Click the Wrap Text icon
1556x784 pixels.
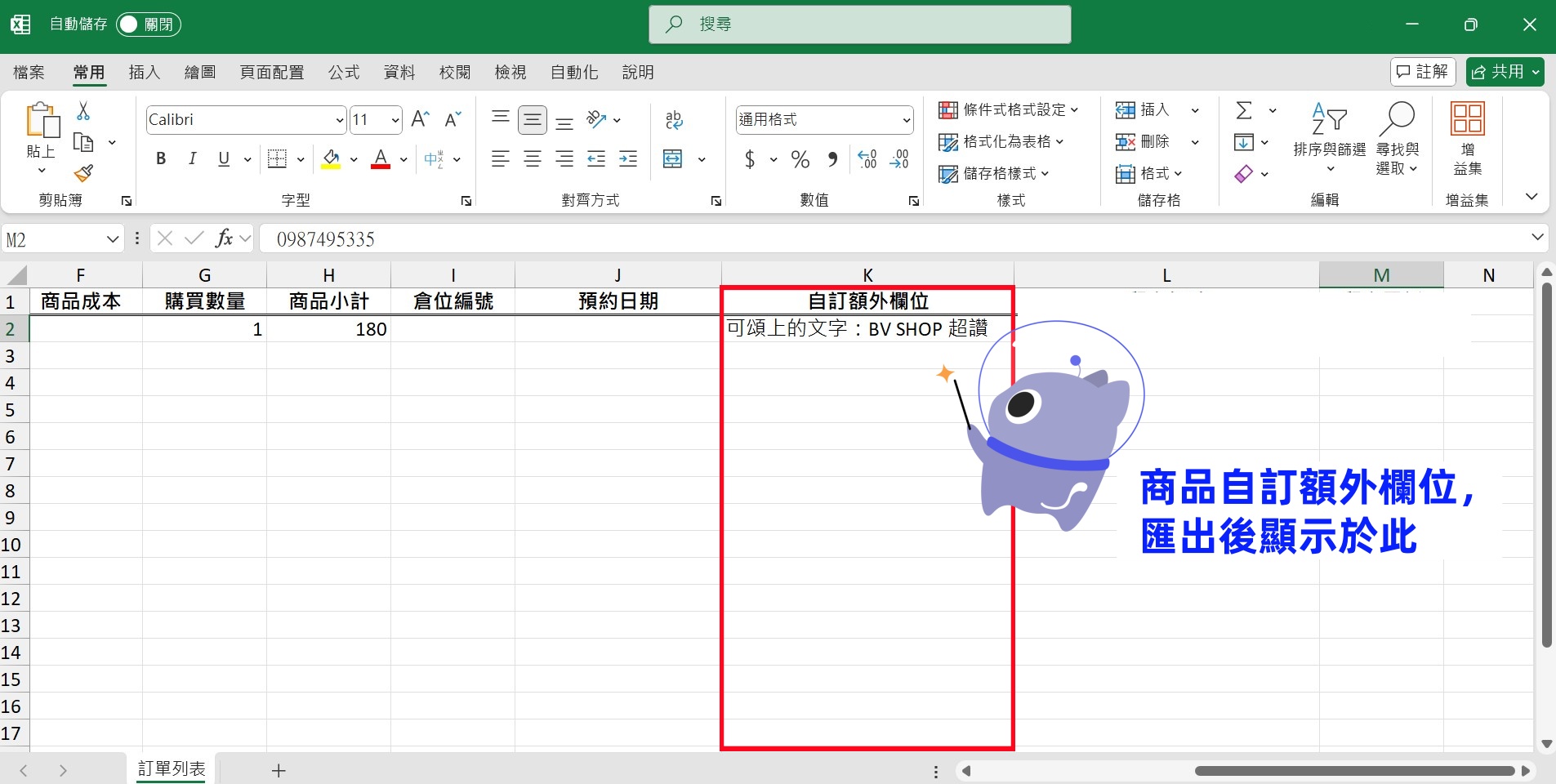tap(674, 120)
